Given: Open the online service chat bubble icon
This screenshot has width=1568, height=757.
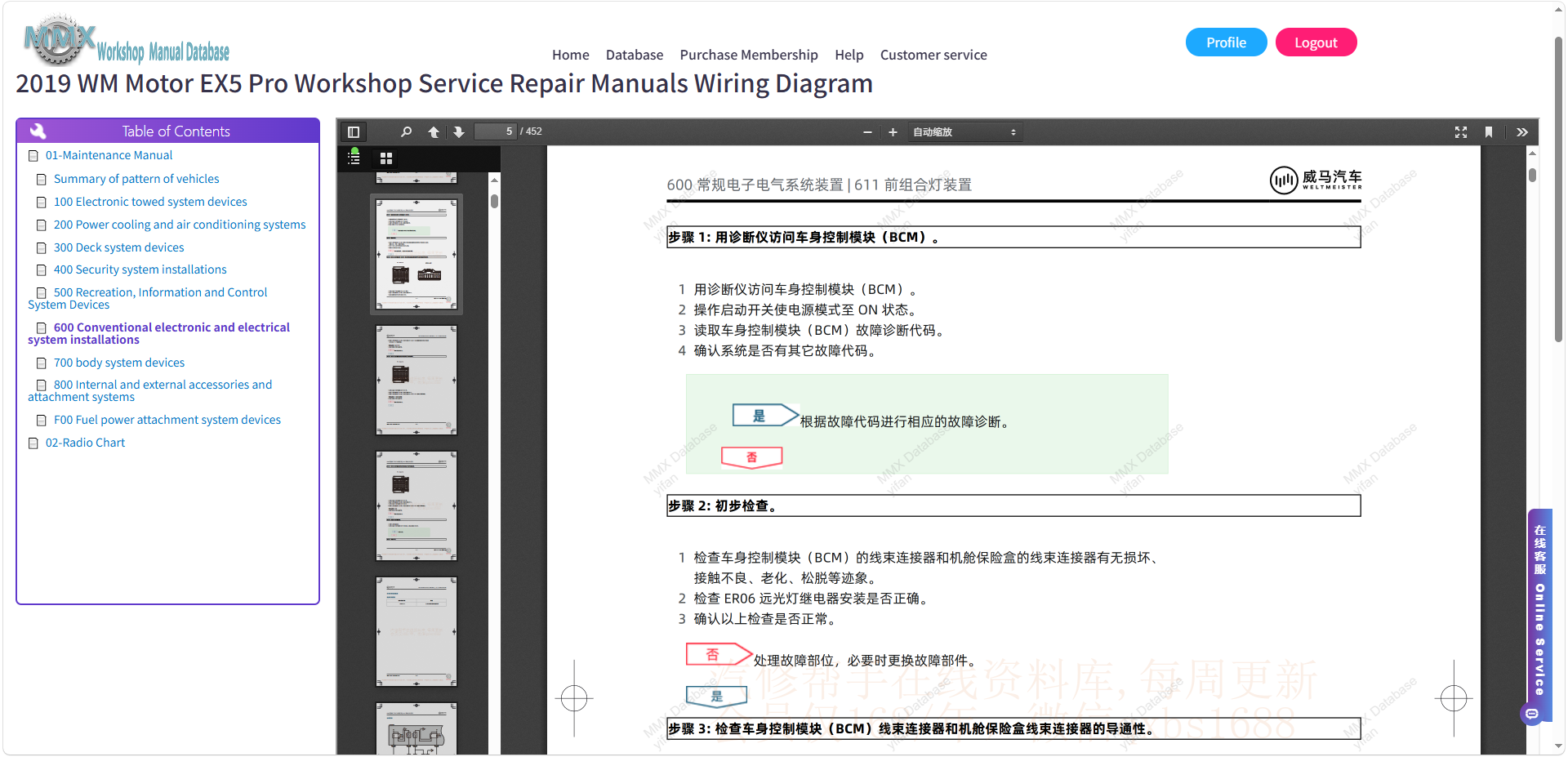Looking at the screenshot, I should click(x=1532, y=714).
